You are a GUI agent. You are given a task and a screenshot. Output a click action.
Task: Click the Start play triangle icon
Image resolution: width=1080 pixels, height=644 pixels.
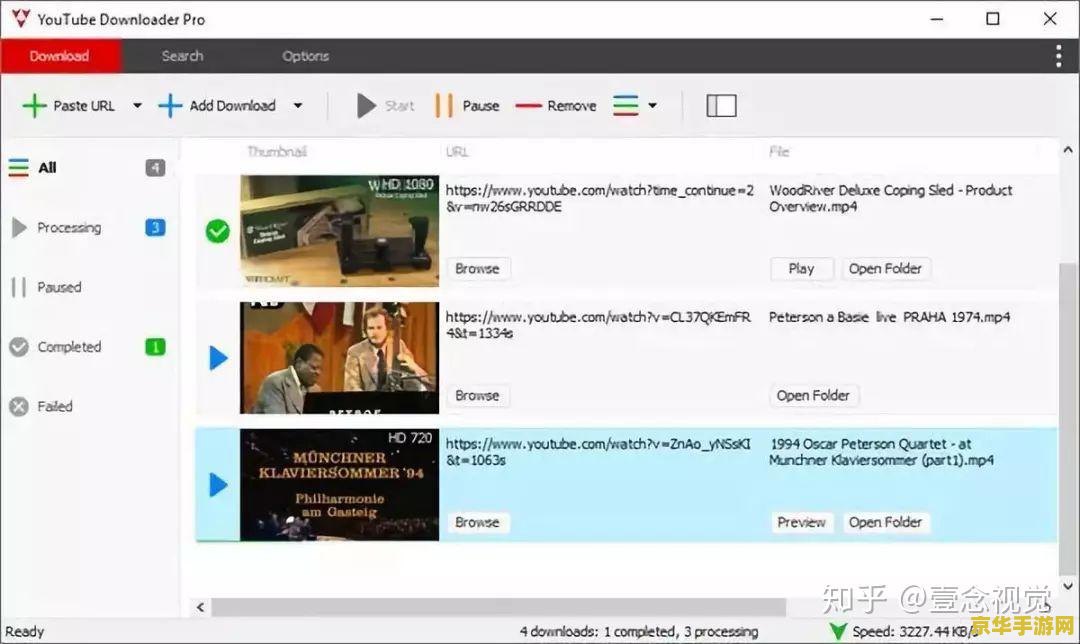pyautogui.click(x=366, y=106)
